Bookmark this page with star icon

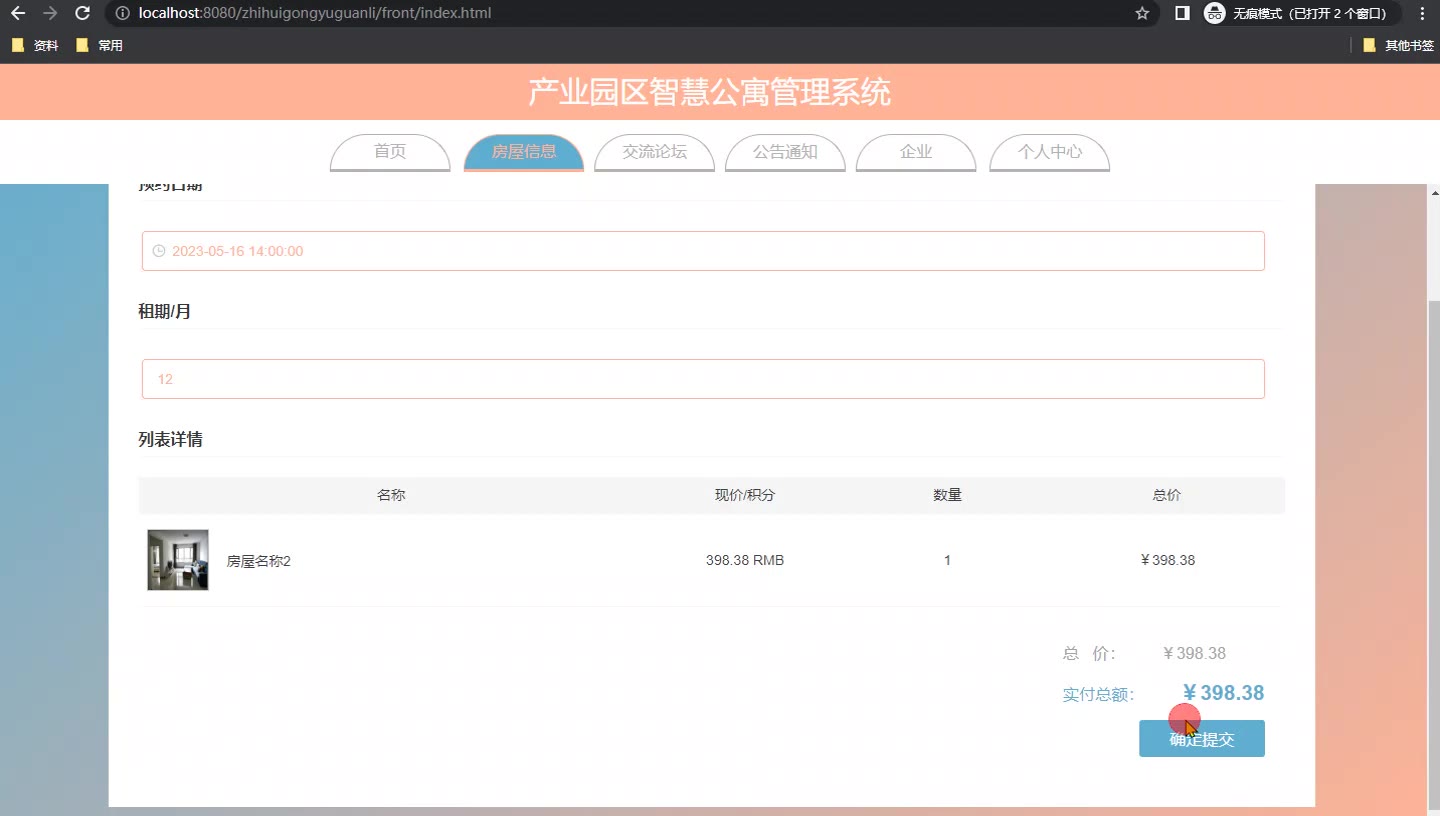tap(1142, 14)
